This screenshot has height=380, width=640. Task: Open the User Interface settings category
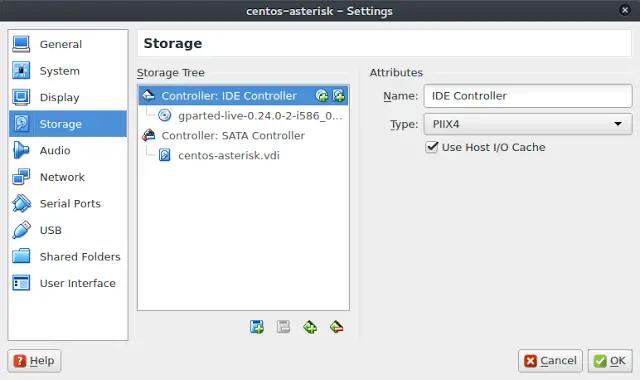[x=68, y=283]
